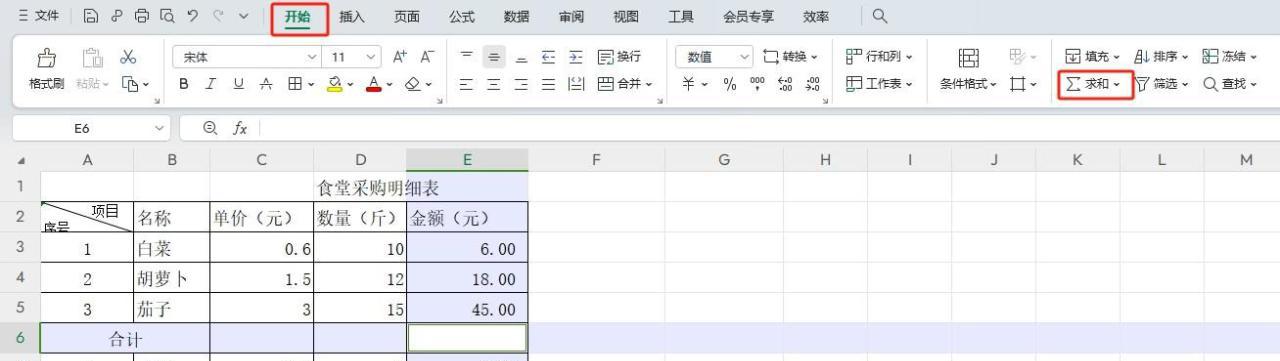Toggle Italic formatting

click(210, 85)
